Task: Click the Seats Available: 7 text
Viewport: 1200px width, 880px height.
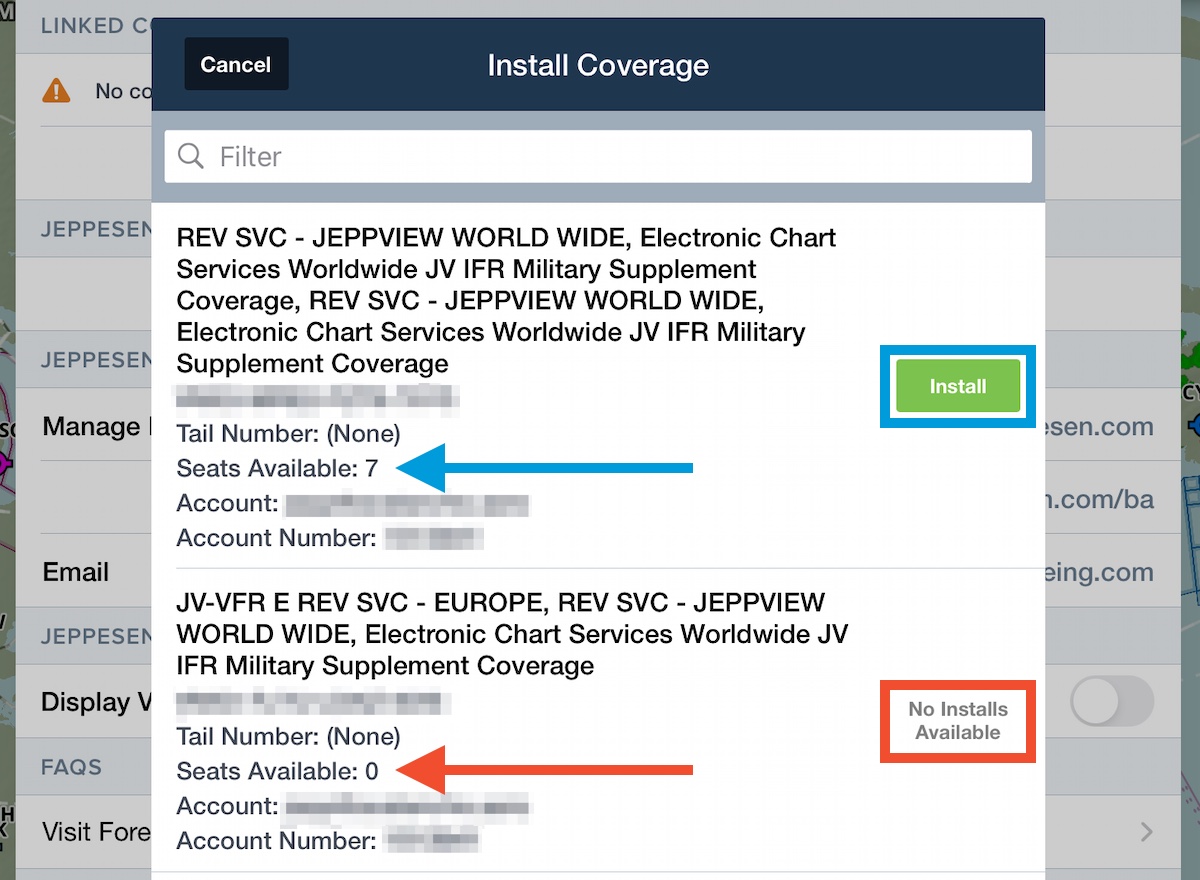Action: coord(277,467)
